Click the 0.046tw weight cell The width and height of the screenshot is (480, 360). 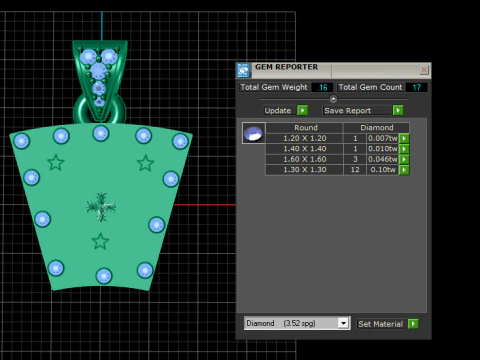(383, 159)
